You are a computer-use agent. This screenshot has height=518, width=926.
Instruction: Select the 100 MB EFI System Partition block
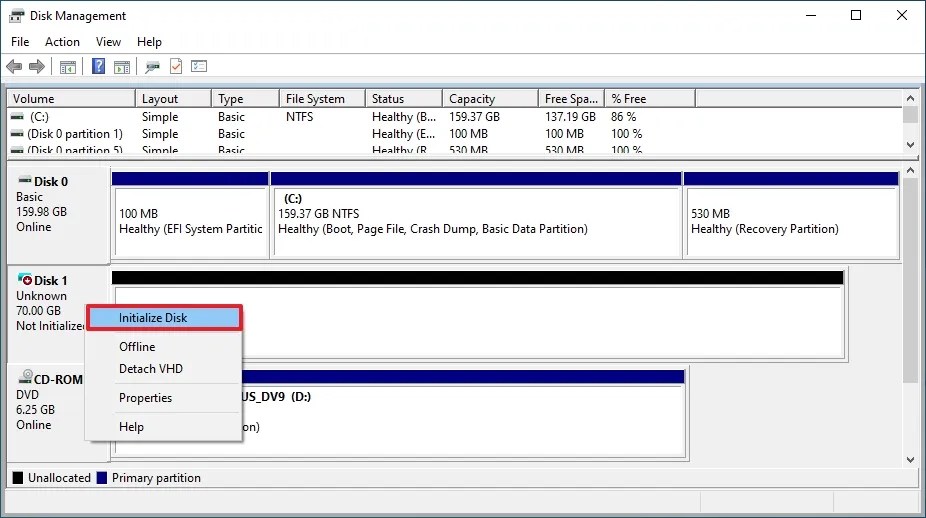coord(190,215)
